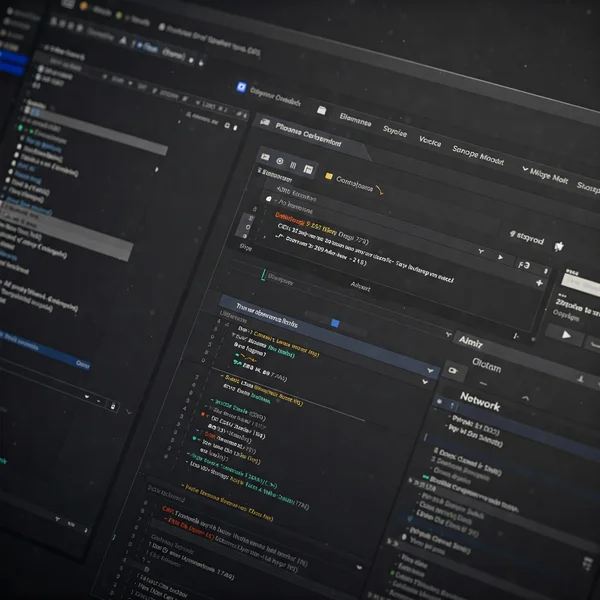
Task: Click the F9 button
Action: [524, 265]
